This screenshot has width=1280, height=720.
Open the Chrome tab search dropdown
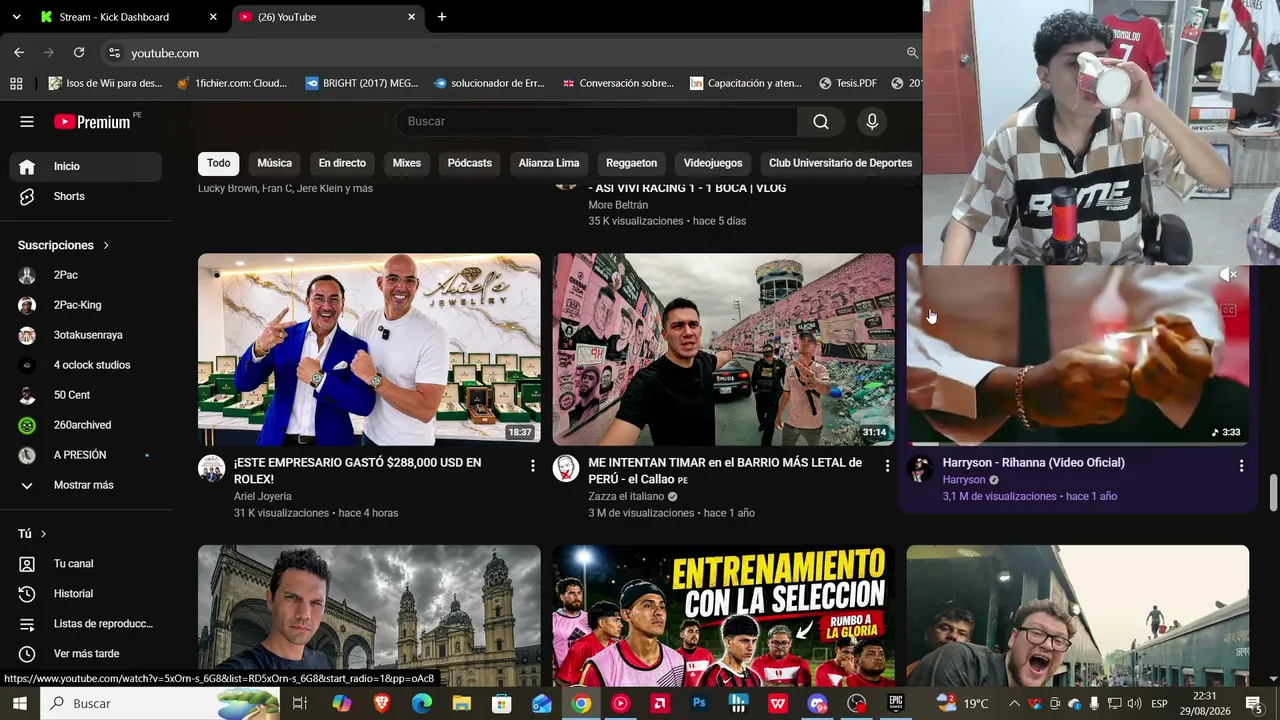pyautogui.click(x=16, y=17)
